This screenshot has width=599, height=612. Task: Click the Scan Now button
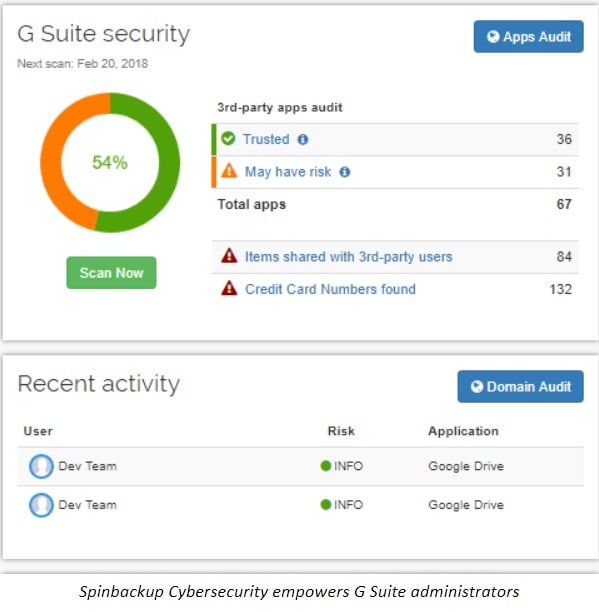[x=111, y=273]
